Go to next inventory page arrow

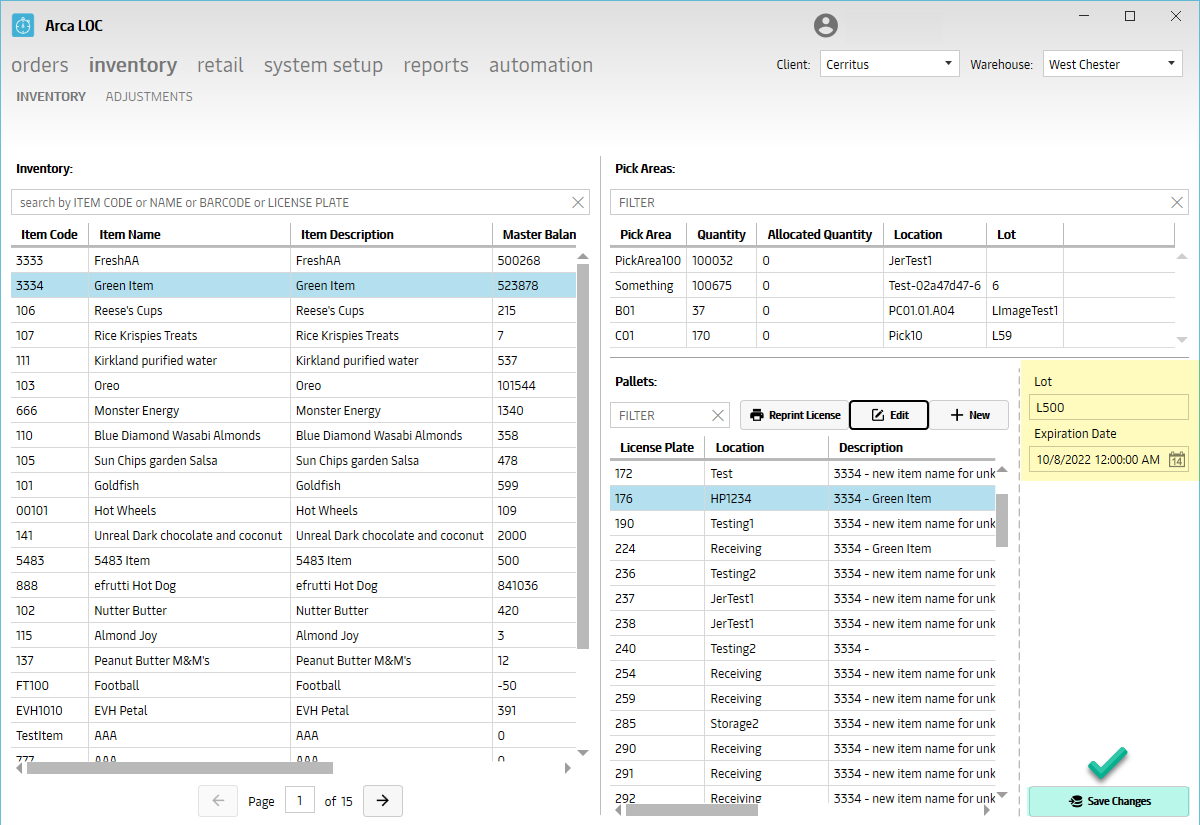383,800
